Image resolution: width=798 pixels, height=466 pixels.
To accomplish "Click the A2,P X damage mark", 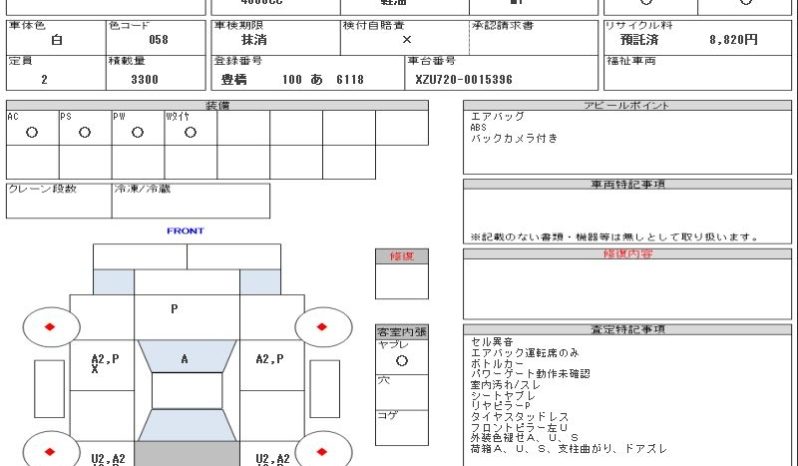I will [x=105, y=363].
